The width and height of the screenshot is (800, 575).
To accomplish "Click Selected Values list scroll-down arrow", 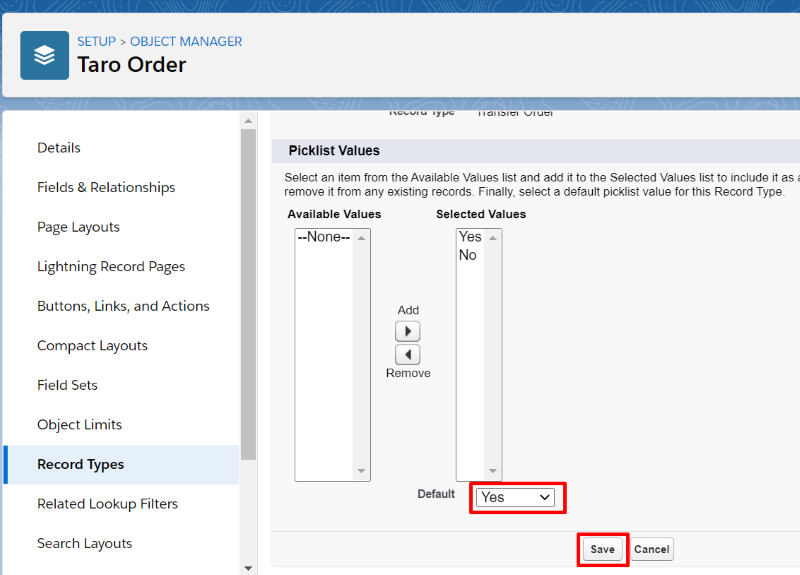I will coord(493,471).
